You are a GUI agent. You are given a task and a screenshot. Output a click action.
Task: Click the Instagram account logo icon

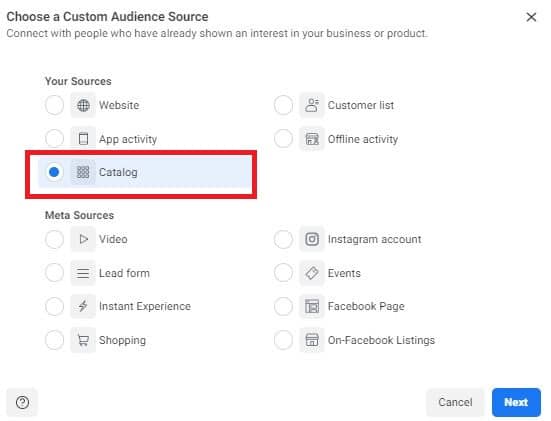pyautogui.click(x=312, y=239)
